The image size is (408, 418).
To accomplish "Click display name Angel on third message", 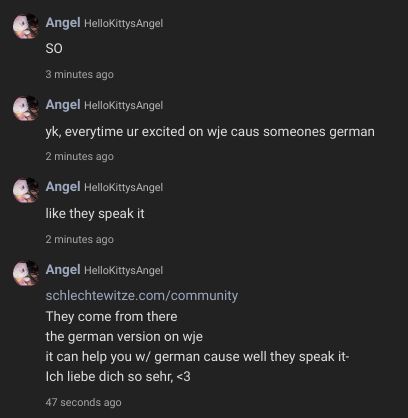I will pyautogui.click(x=63, y=187).
